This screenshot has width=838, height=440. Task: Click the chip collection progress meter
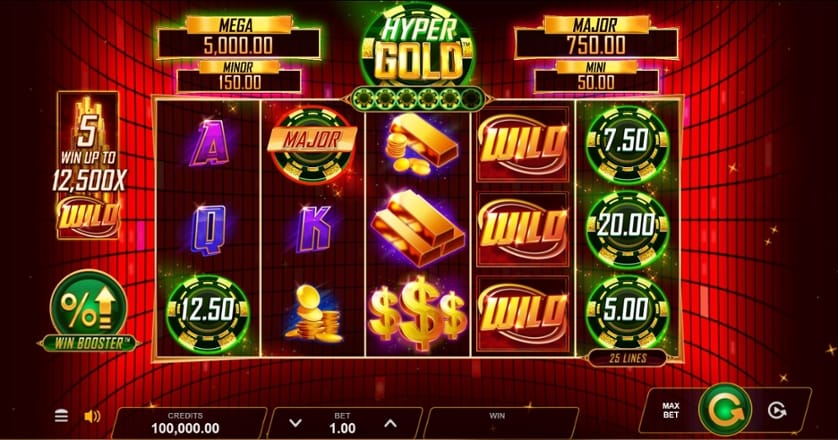pyautogui.click(x=417, y=98)
